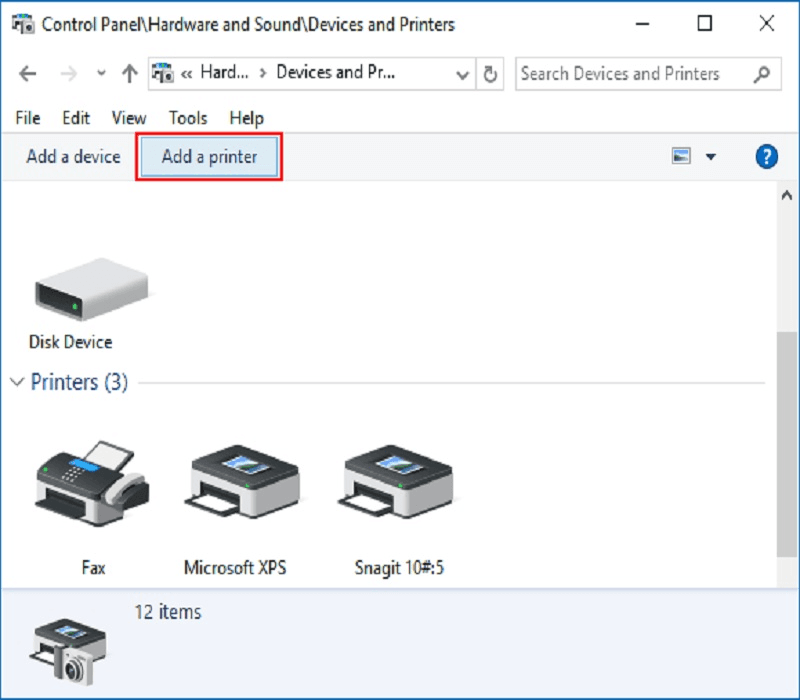The height and width of the screenshot is (700, 800).
Task: Go back with the back arrow
Action: [28, 74]
